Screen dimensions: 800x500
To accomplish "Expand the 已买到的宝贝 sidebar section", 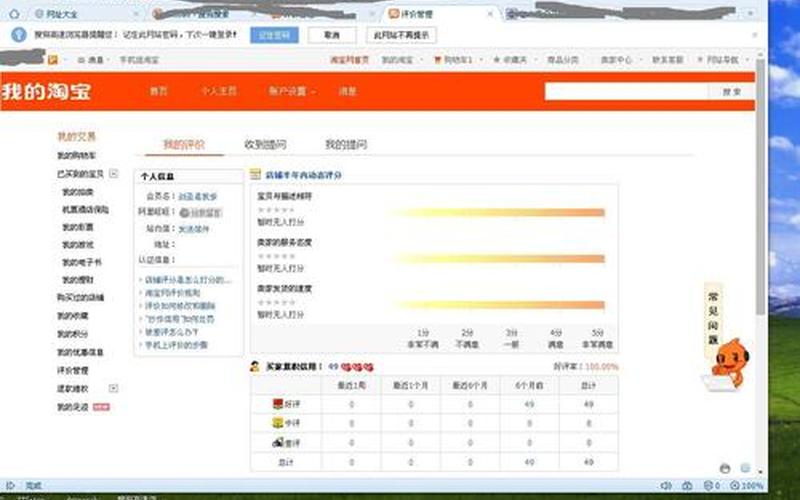I will [114, 173].
